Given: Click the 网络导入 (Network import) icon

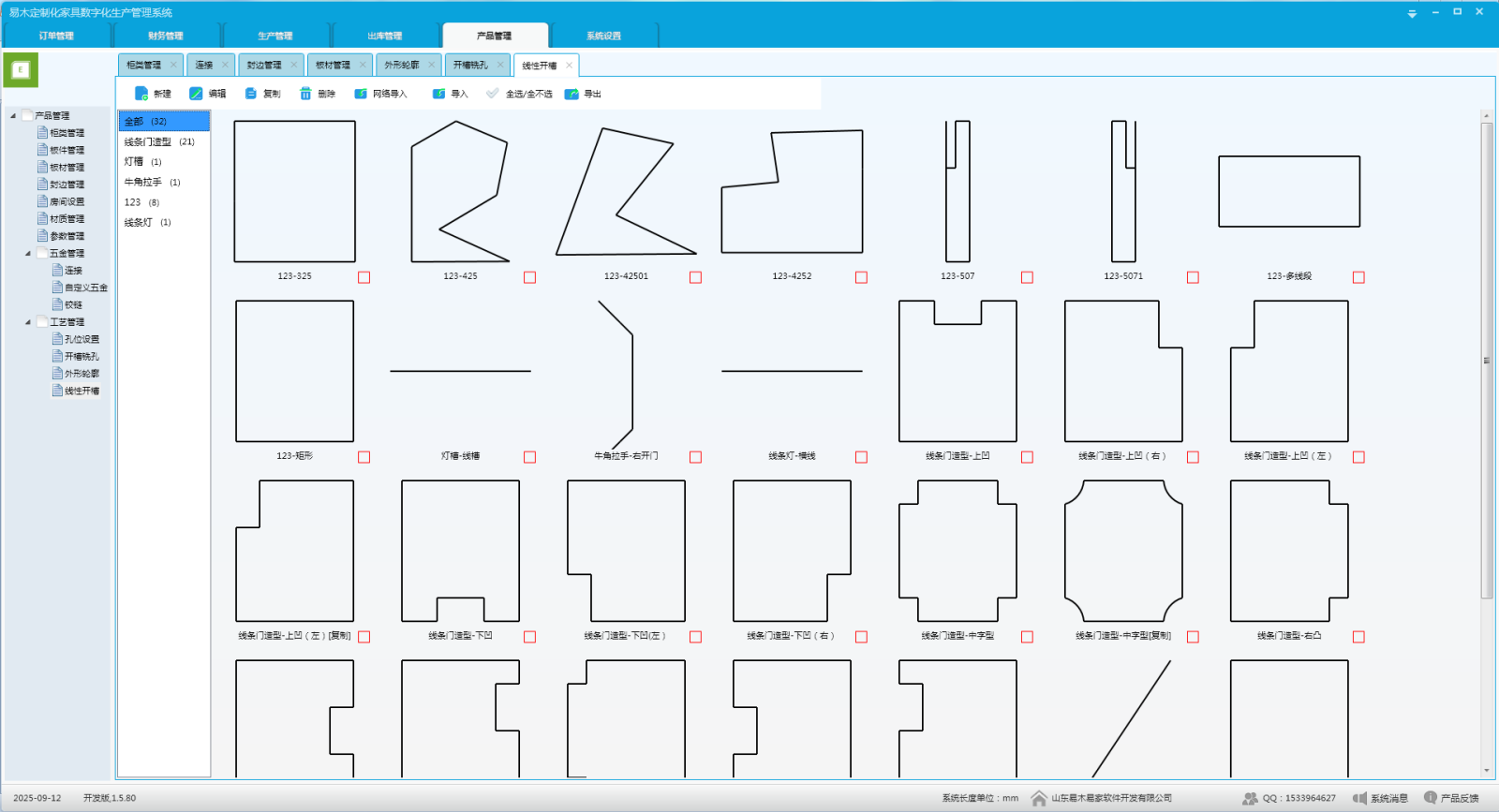Looking at the screenshot, I should coord(361,94).
